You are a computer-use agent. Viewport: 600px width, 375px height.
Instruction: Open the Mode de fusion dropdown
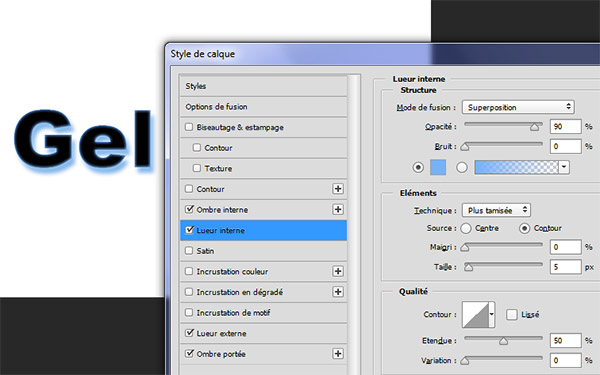pos(518,107)
